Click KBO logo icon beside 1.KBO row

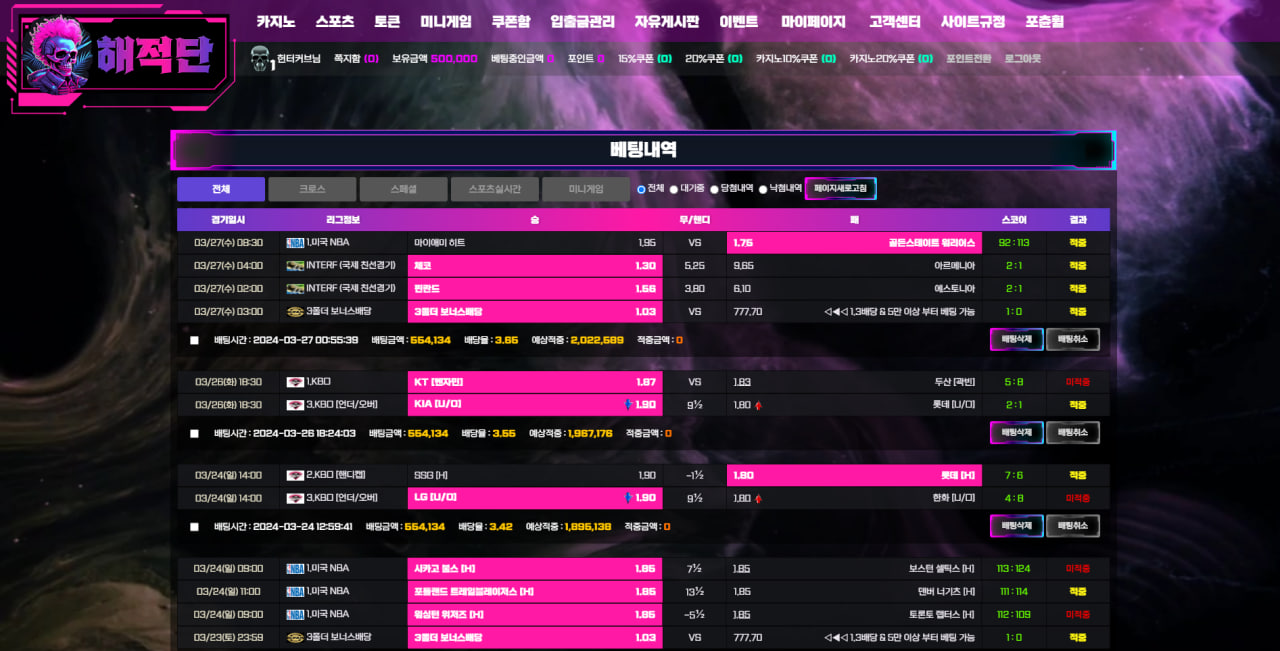295,382
